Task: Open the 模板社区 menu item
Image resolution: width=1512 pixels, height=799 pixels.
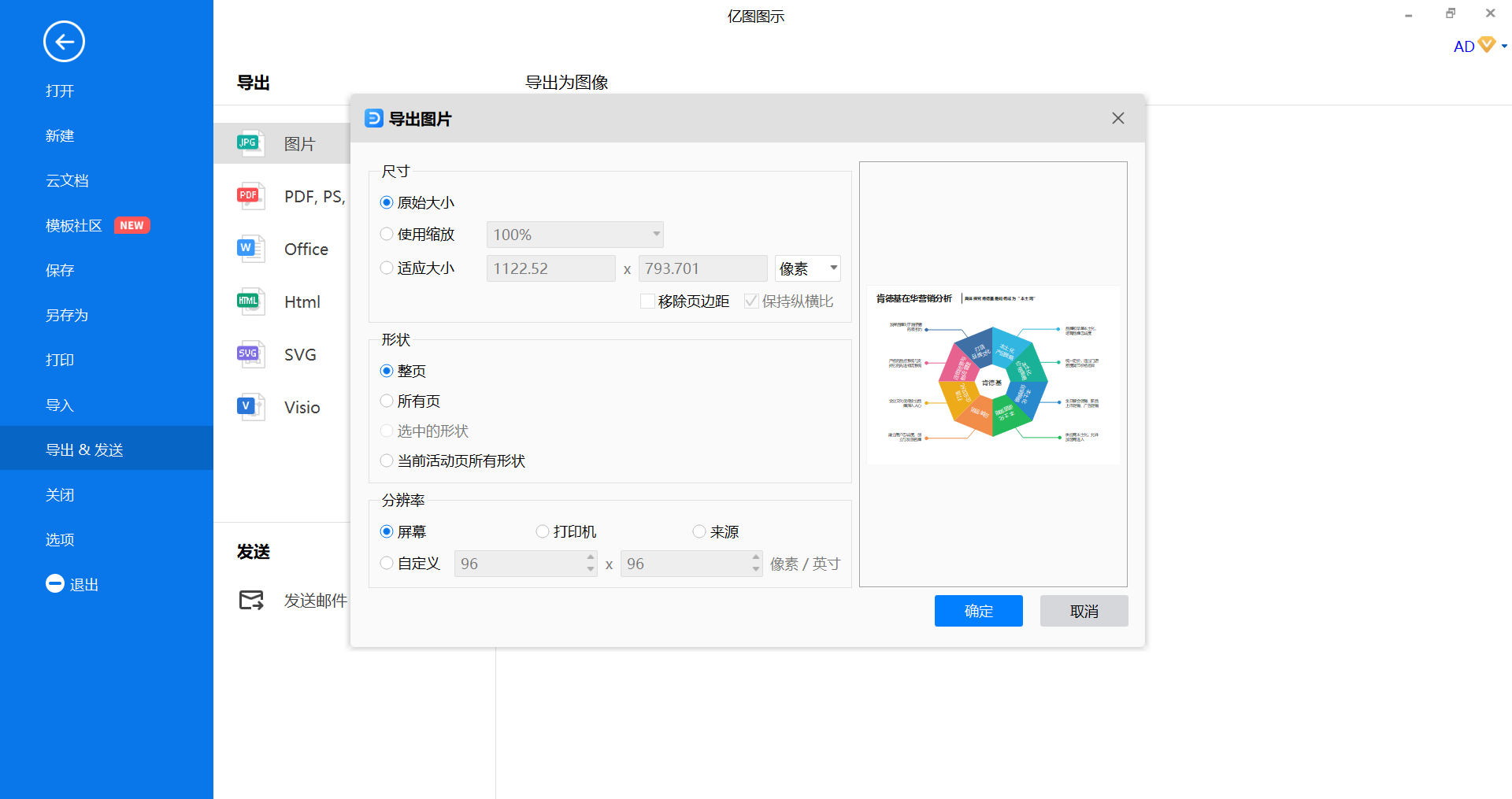Action: (x=74, y=225)
